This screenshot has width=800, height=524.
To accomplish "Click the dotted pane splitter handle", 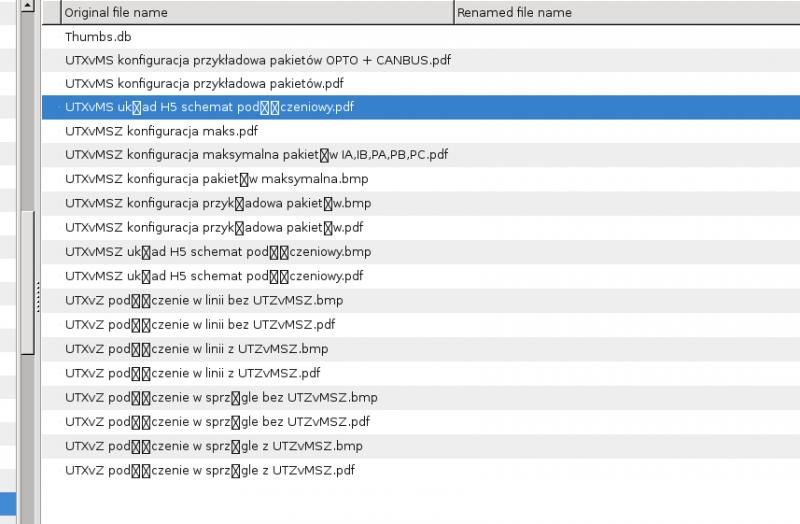I will coord(38,296).
